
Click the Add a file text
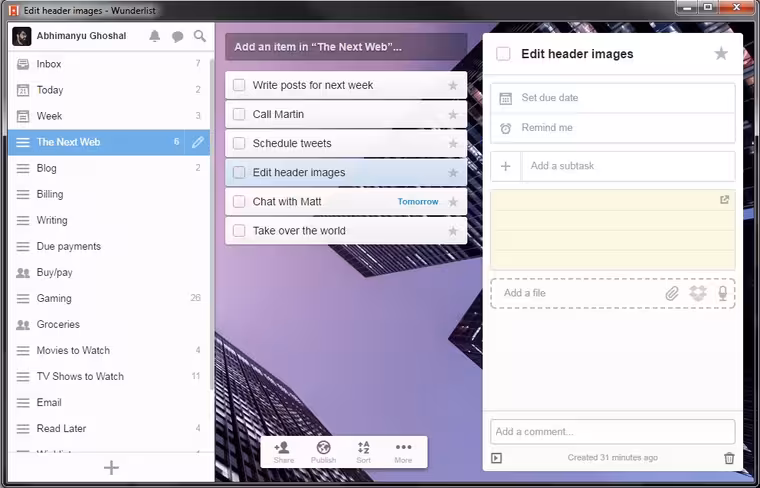(x=524, y=293)
